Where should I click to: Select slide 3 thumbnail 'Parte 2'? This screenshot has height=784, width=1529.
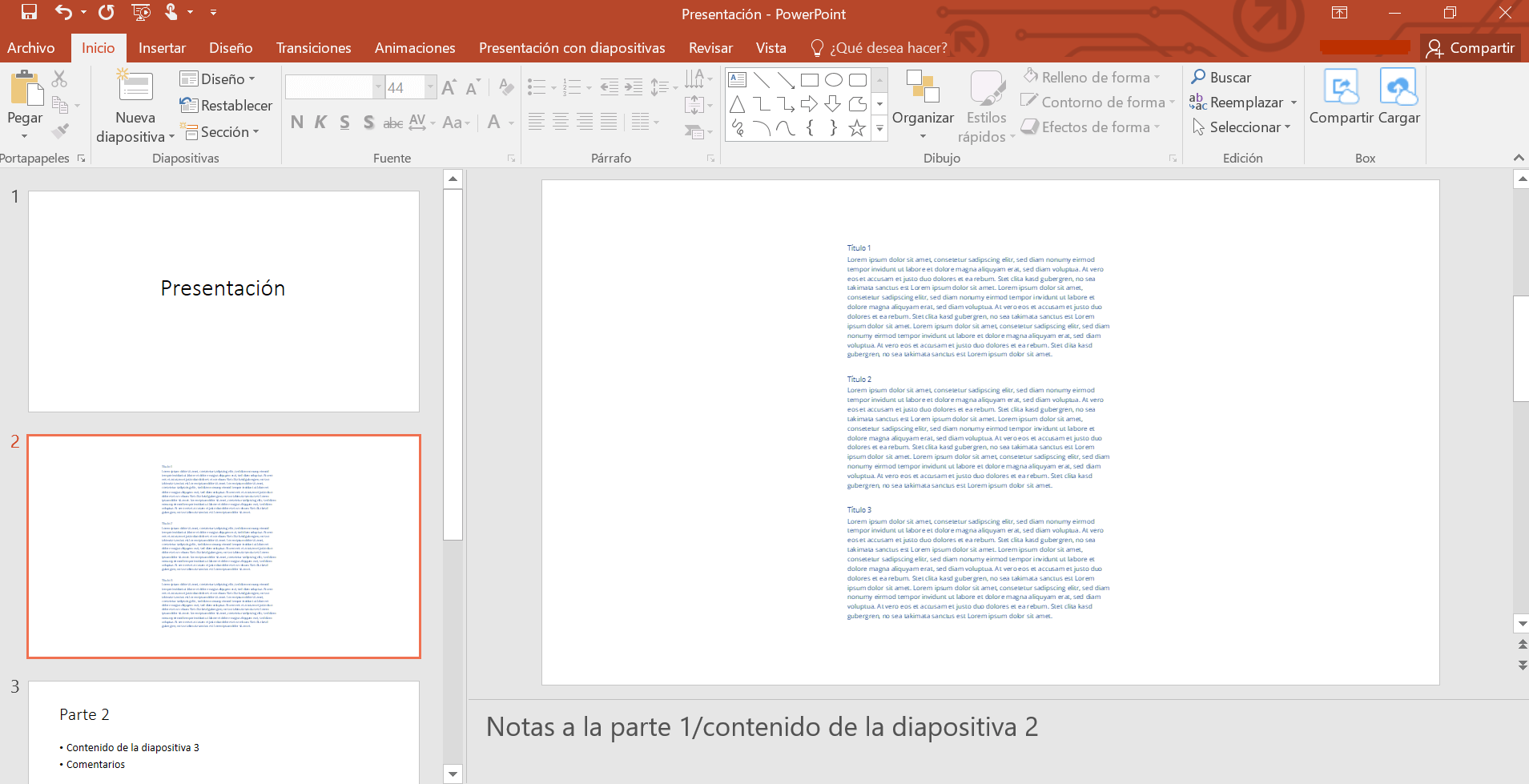[223, 732]
